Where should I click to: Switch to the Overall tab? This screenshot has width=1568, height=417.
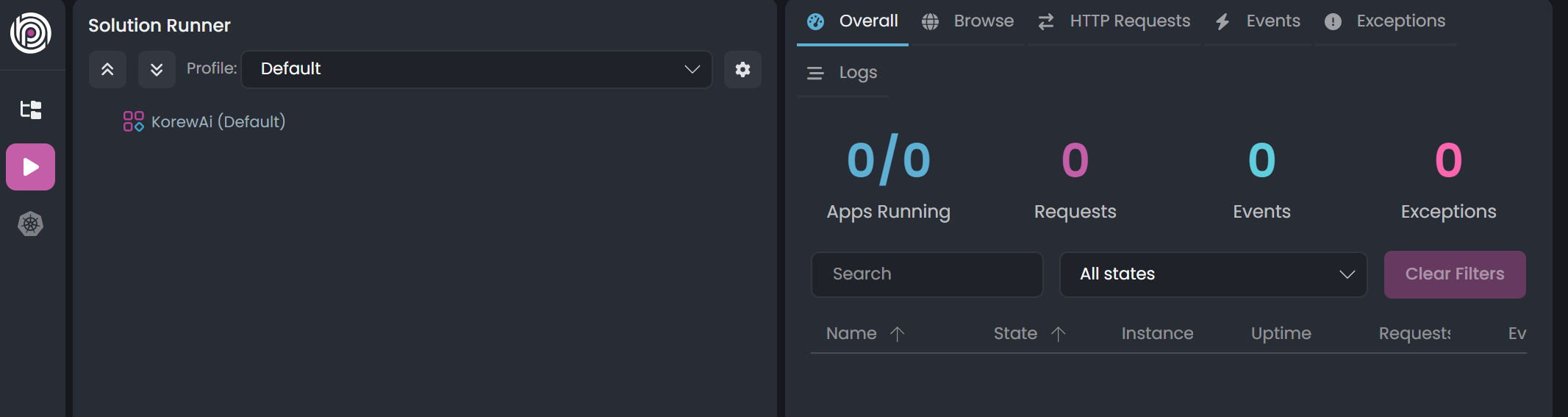tap(853, 21)
